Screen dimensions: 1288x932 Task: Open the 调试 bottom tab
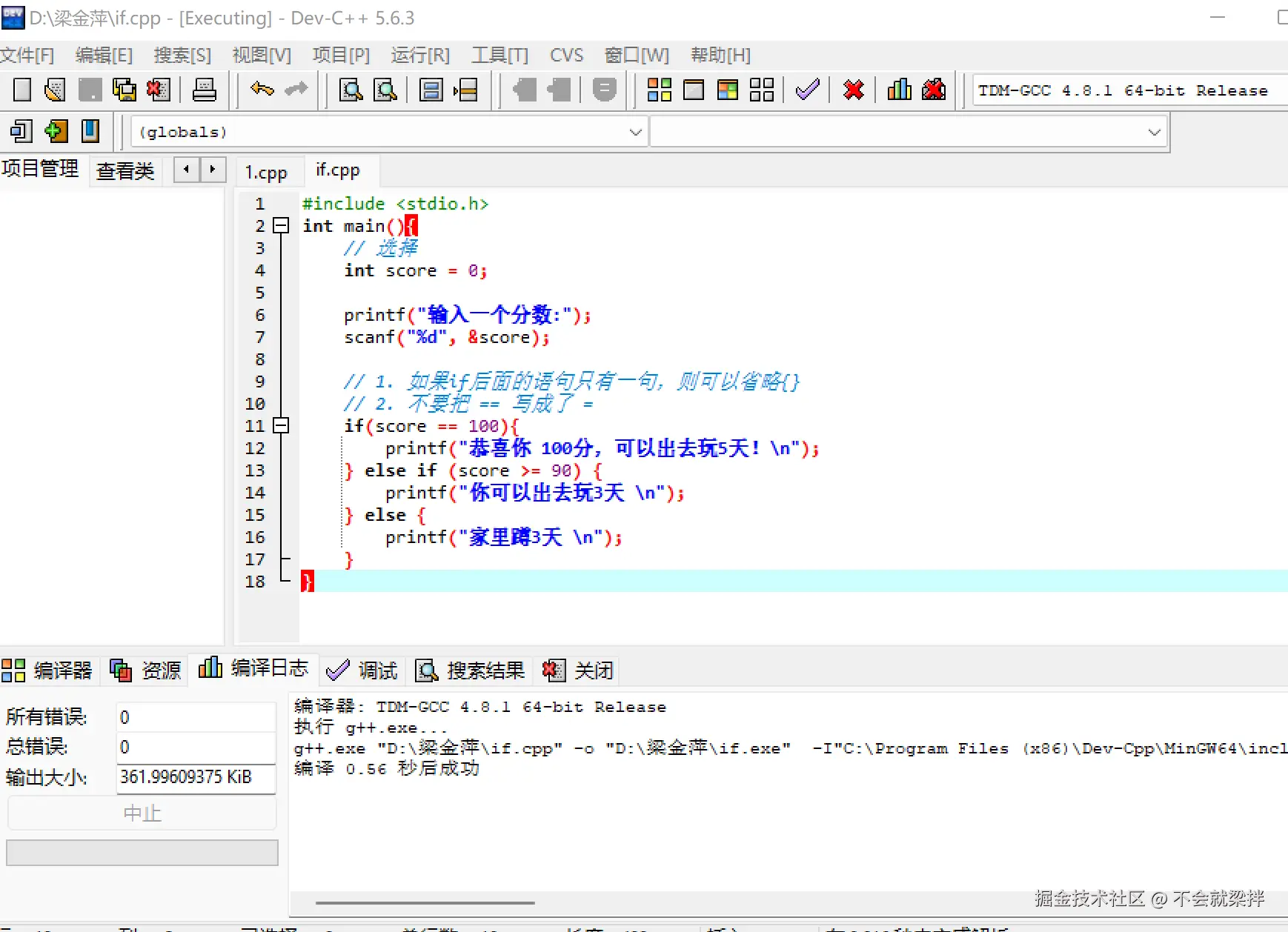click(x=362, y=670)
